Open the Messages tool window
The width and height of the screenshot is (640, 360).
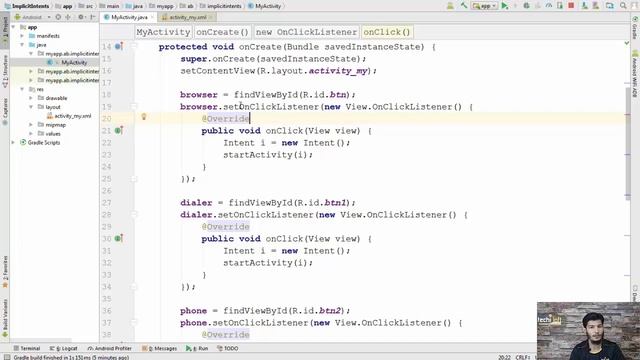159,348
